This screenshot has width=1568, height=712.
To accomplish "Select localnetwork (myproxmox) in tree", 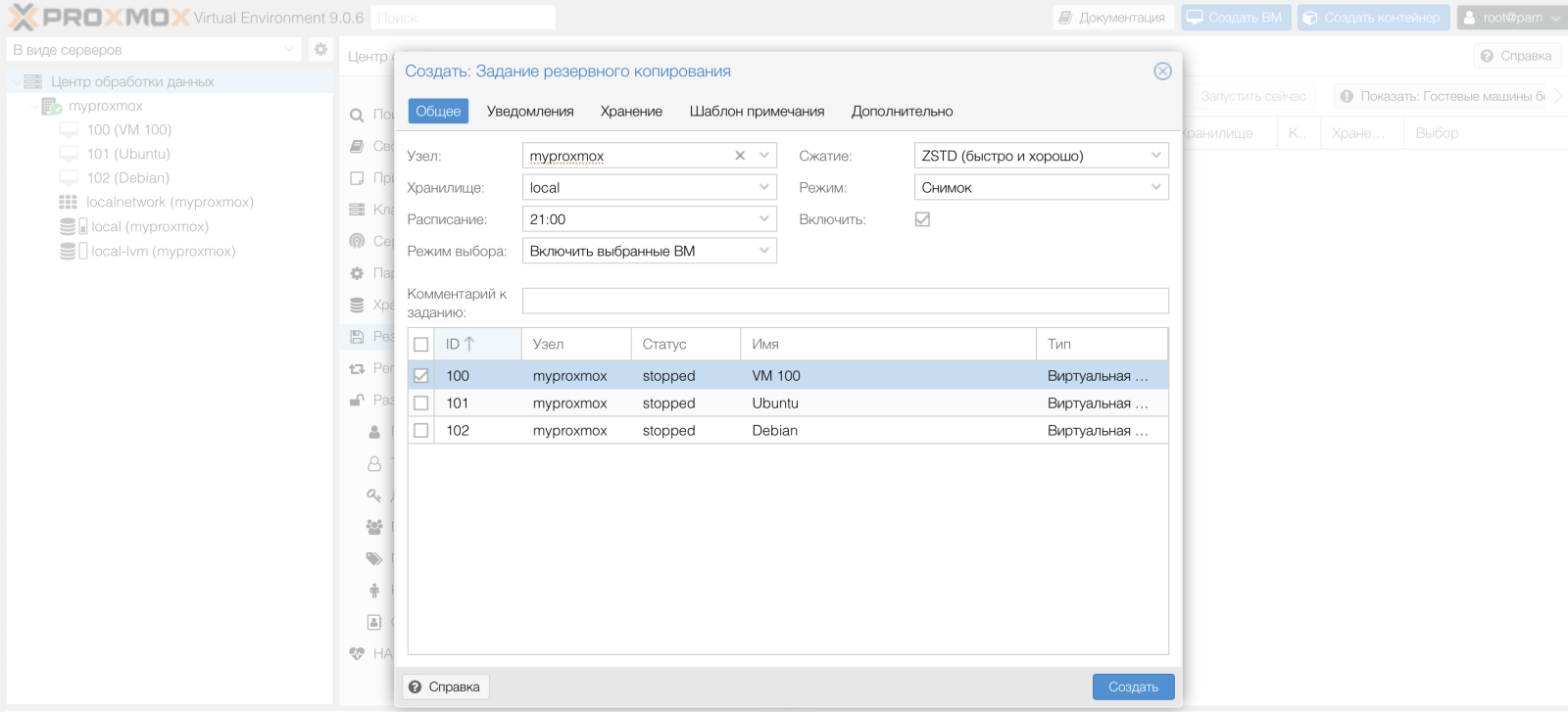I will [x=170, y=202].
